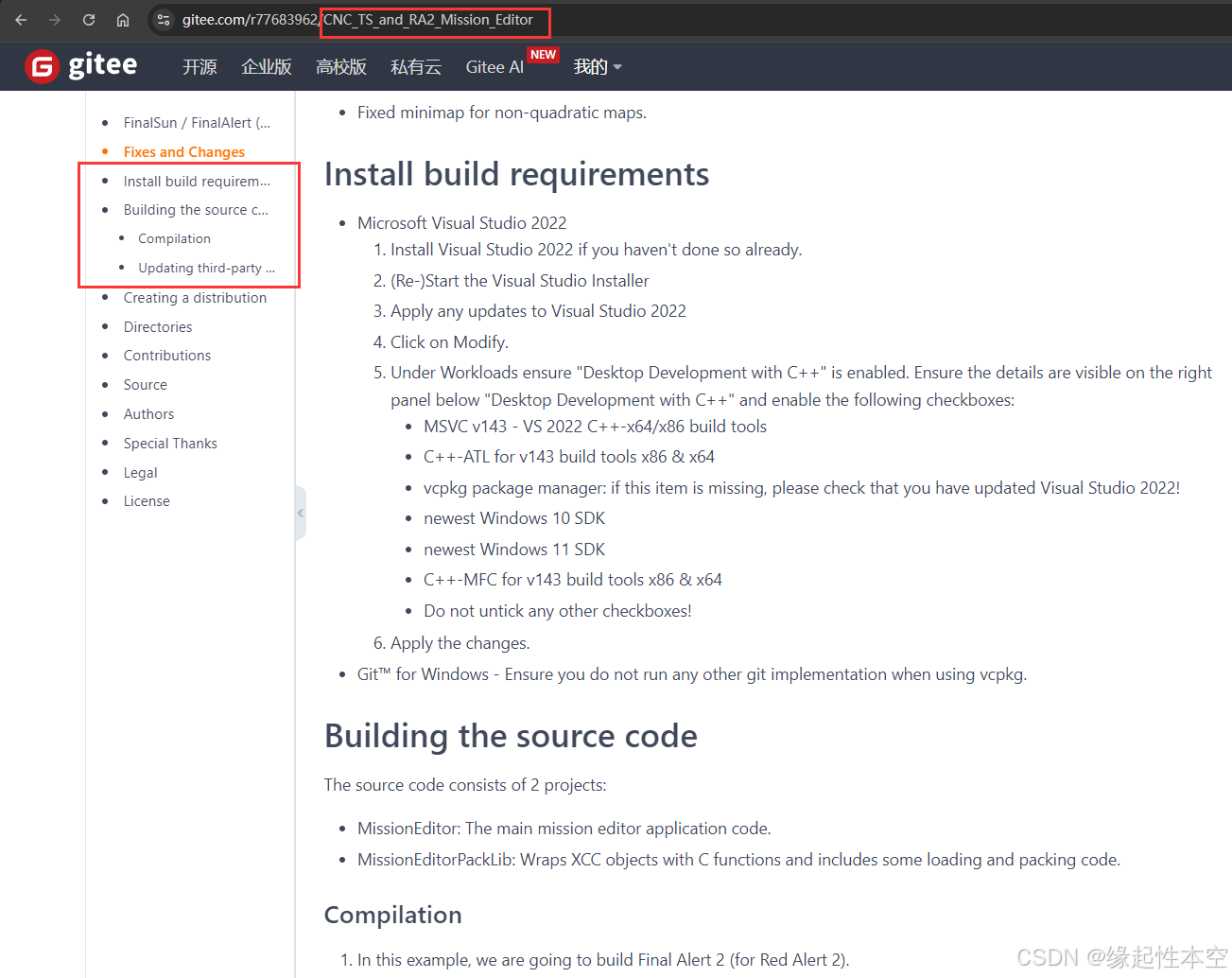
Task: Click the Building the source code heading
Action: click(x=511, y=736)
